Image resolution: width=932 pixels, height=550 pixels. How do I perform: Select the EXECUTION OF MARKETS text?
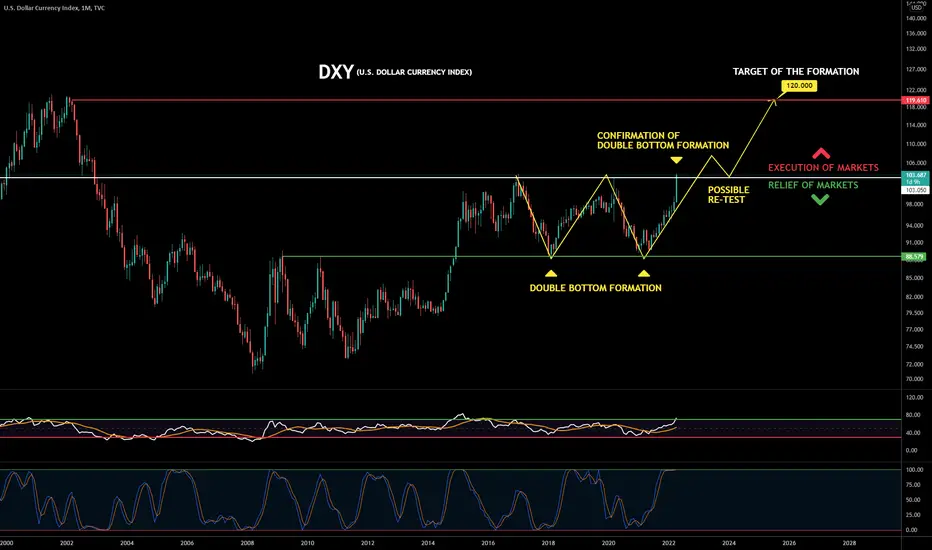point(823,168)
